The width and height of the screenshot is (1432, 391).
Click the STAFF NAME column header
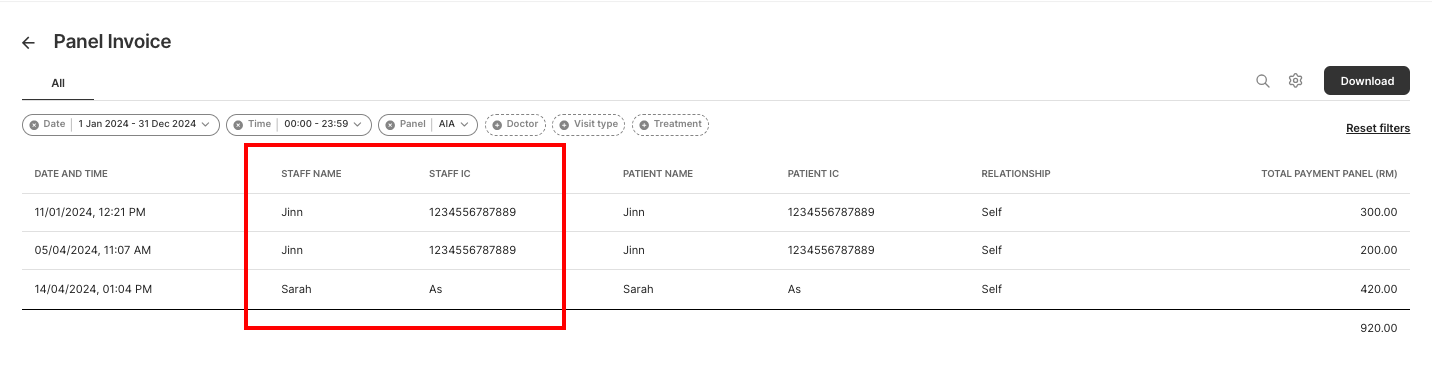311,174
